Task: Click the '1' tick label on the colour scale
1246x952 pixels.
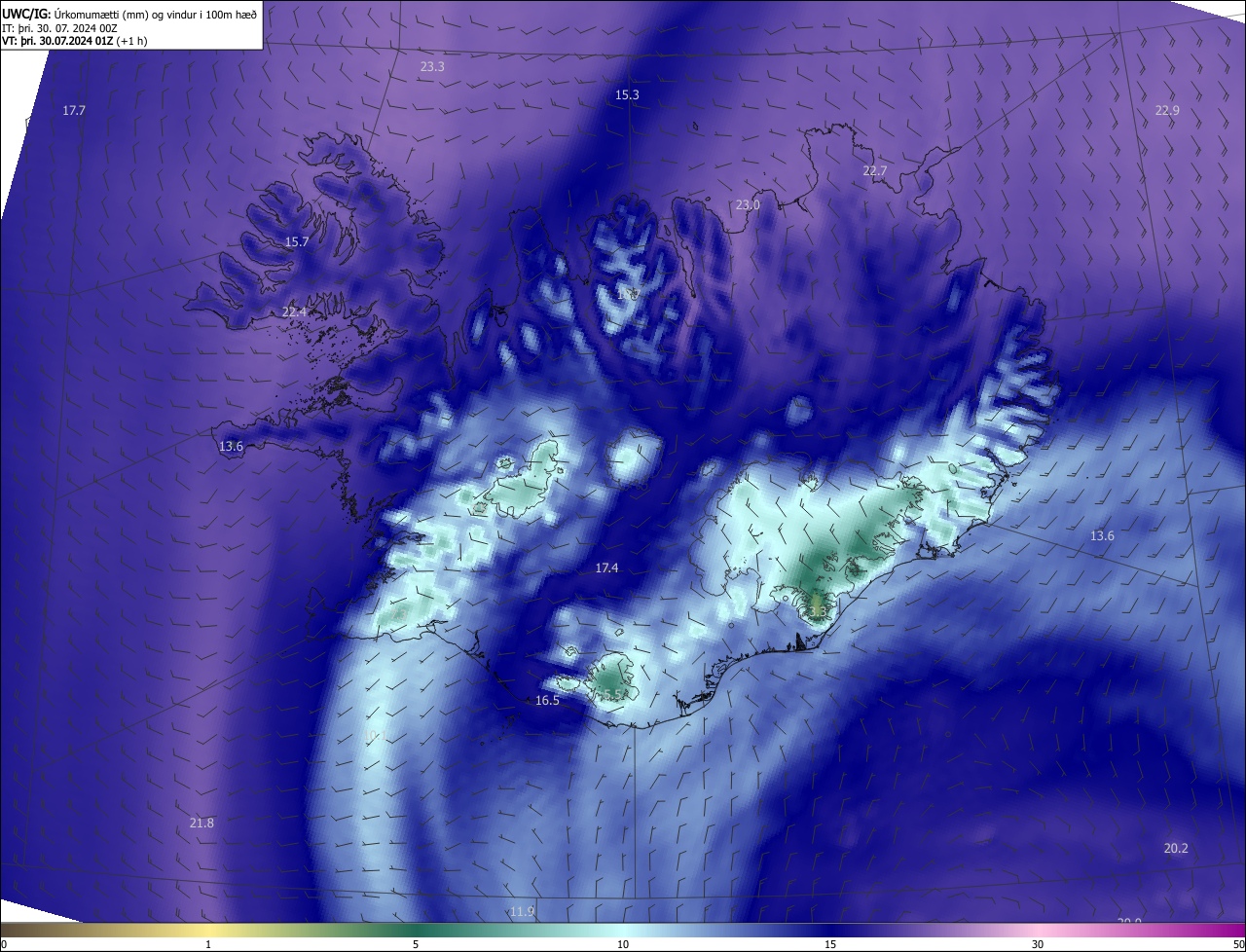Action: (x=208, y=945)
